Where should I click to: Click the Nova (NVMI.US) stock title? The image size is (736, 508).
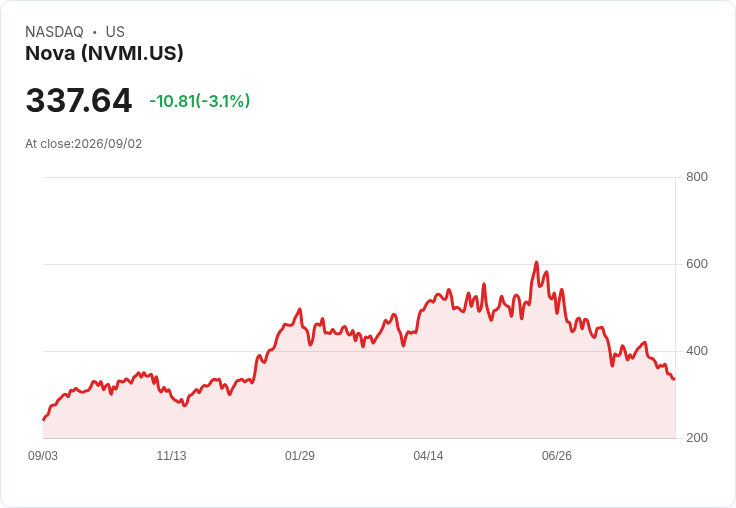pyautogui.click(x=104, y=53)
